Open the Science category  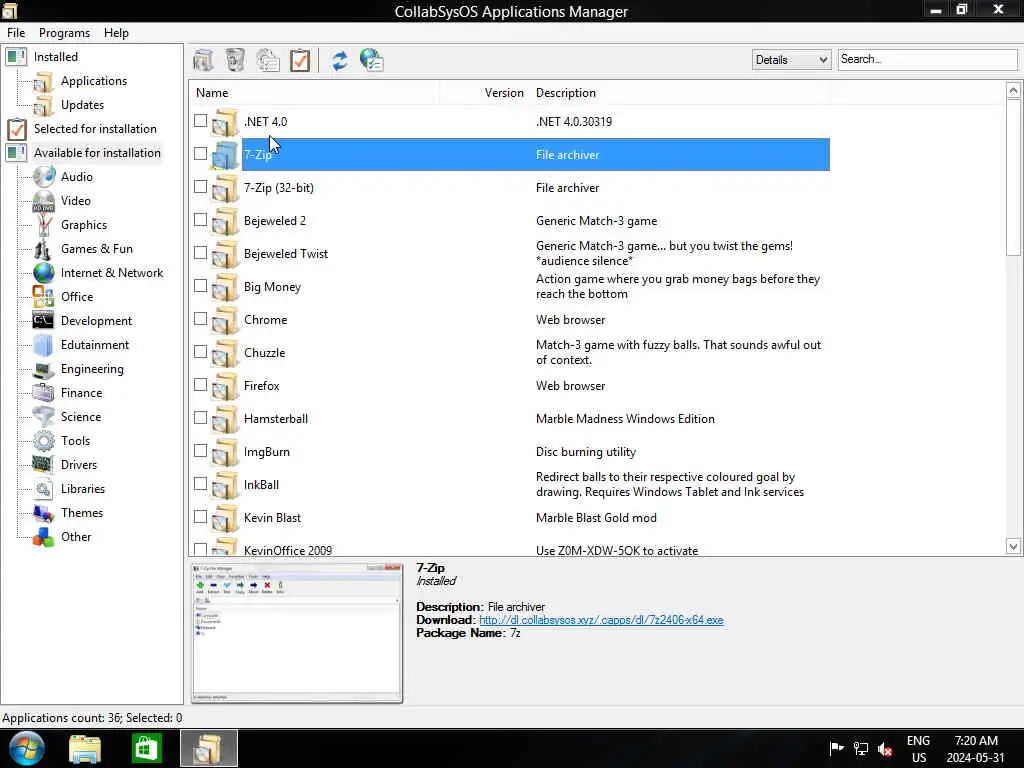pos(81,417)
